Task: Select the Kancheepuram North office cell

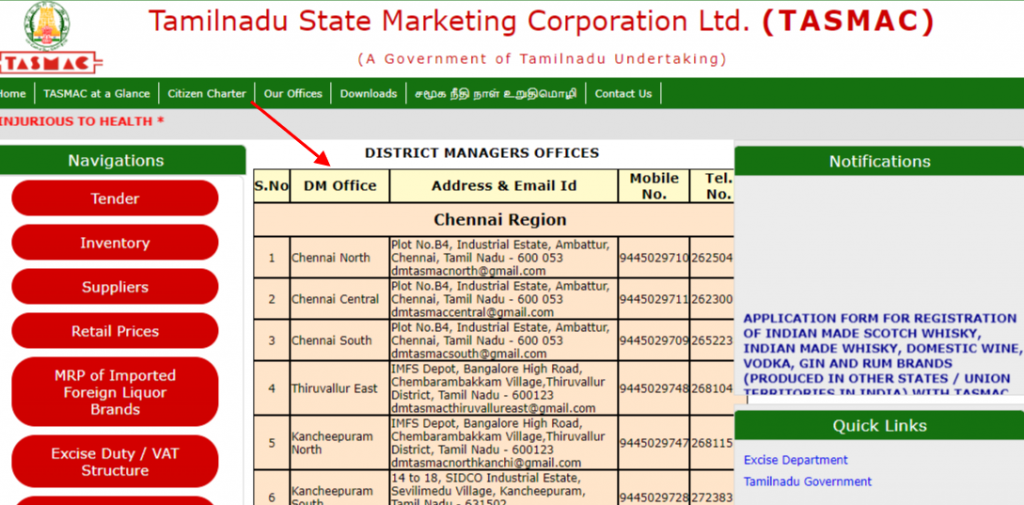Action: coord(340,443)
